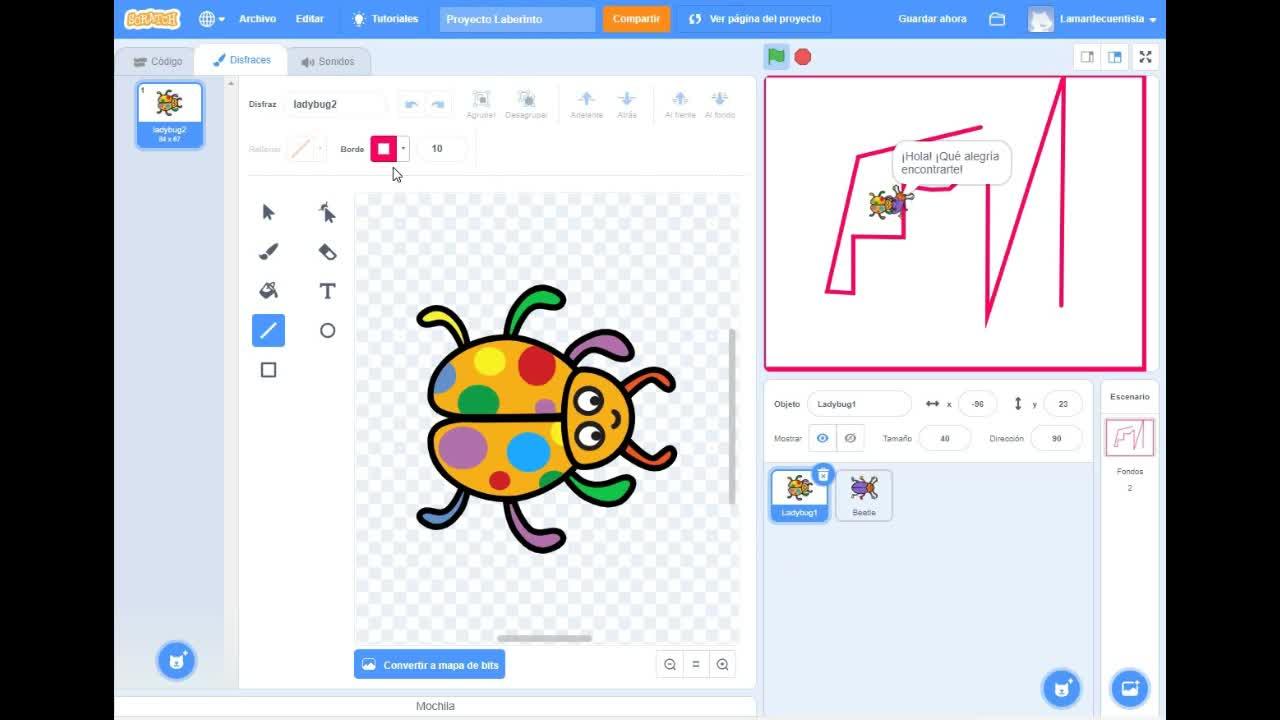
Task: Edit the sprite y position field
Action: point(1063,404)
